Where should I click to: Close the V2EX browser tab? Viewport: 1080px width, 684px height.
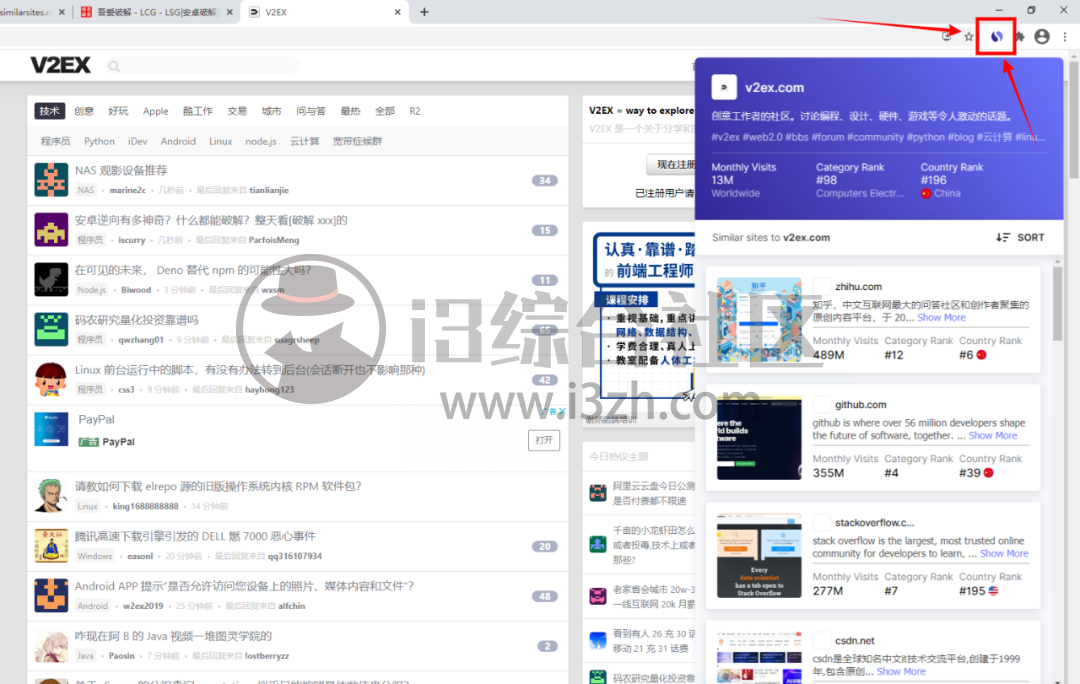(x=397, y=12)
